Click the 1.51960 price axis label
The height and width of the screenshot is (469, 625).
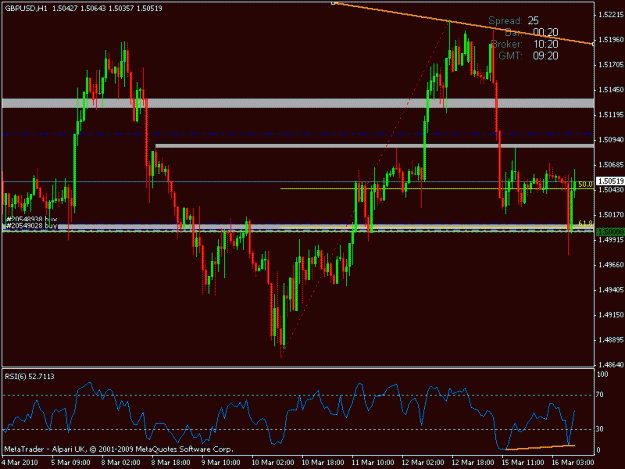click(x=610, y=40)
